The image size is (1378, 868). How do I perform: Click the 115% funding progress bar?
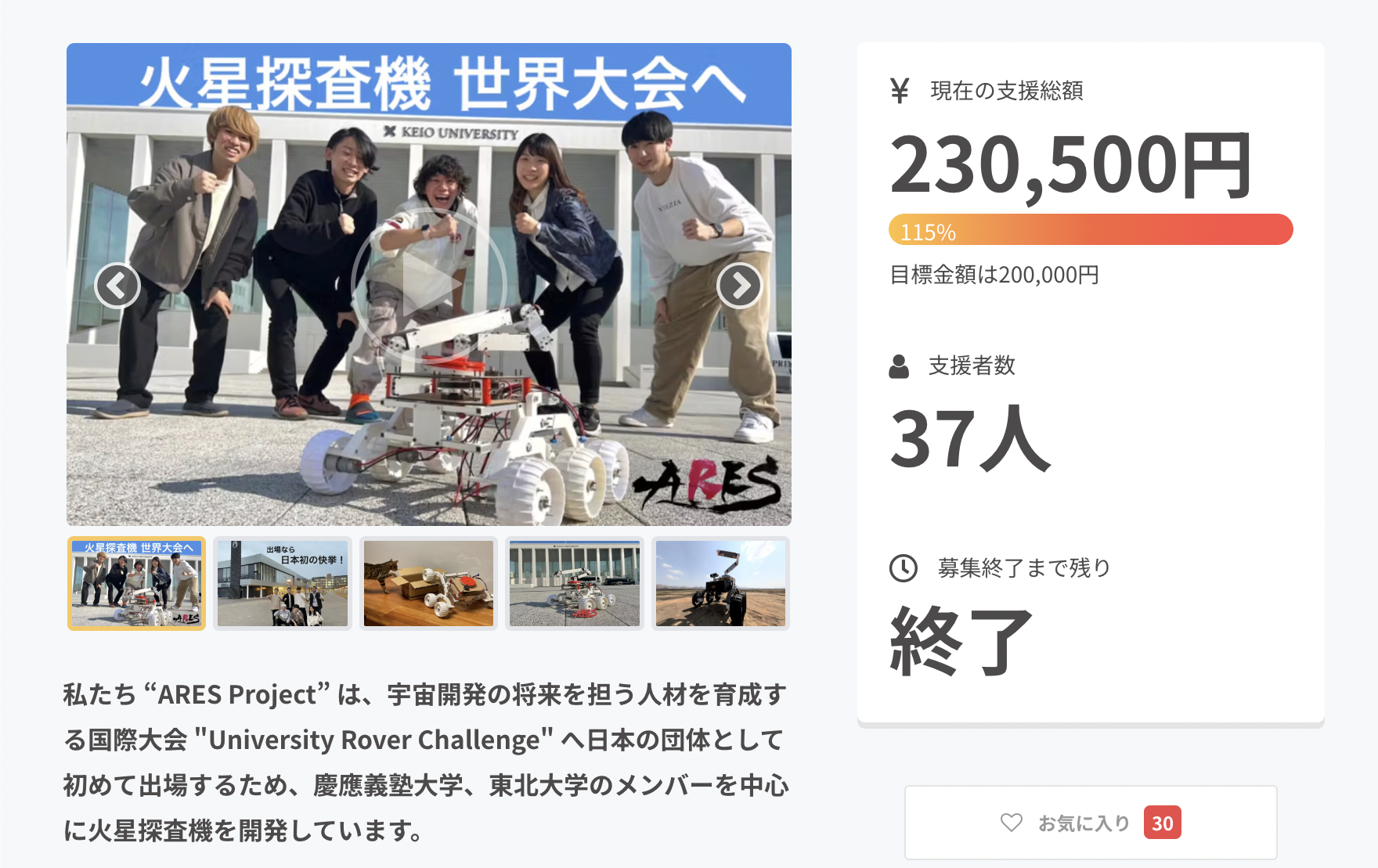click(1091, 229)
